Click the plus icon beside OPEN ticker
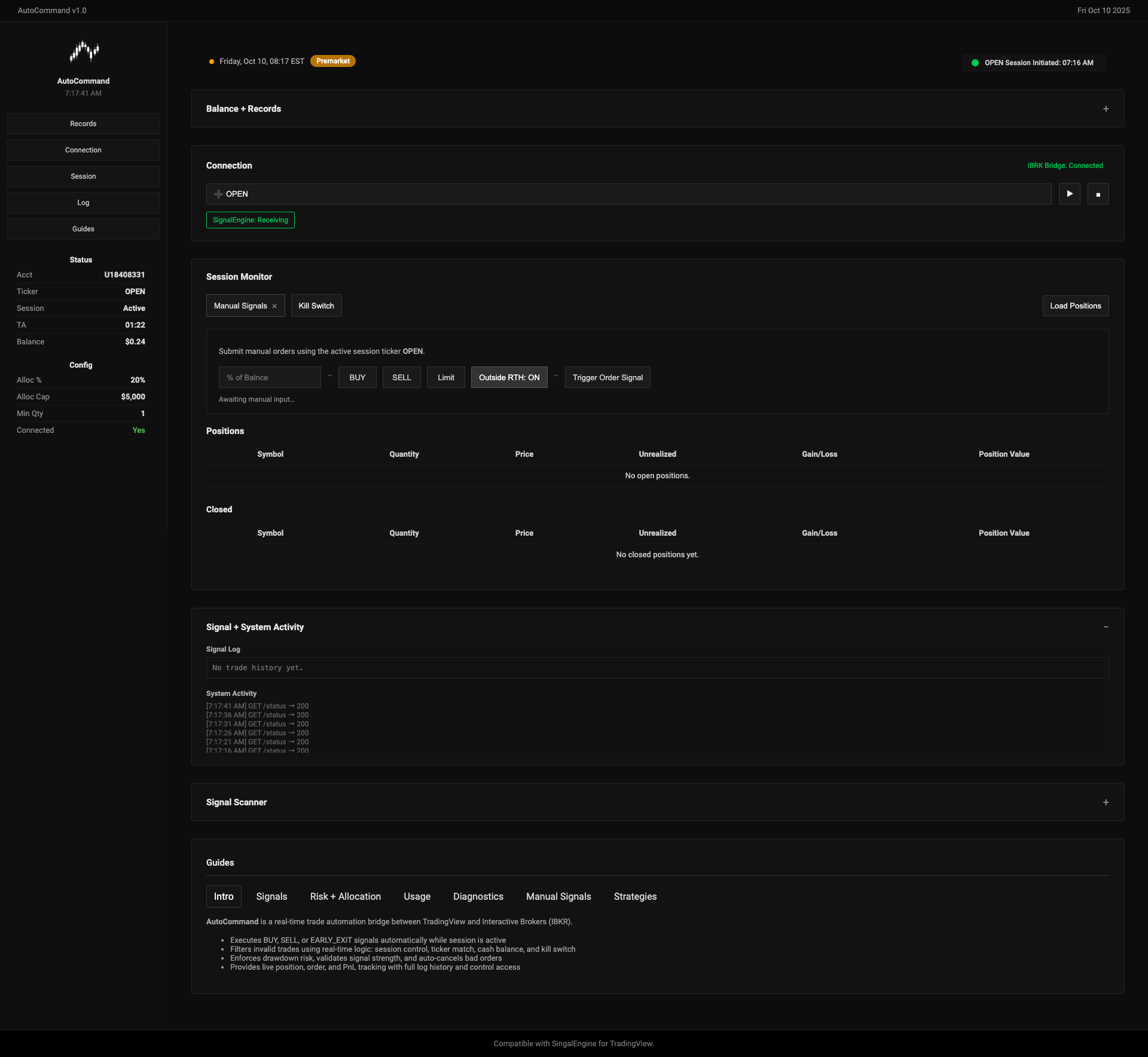The image size is (1148, 1057). 218,194
